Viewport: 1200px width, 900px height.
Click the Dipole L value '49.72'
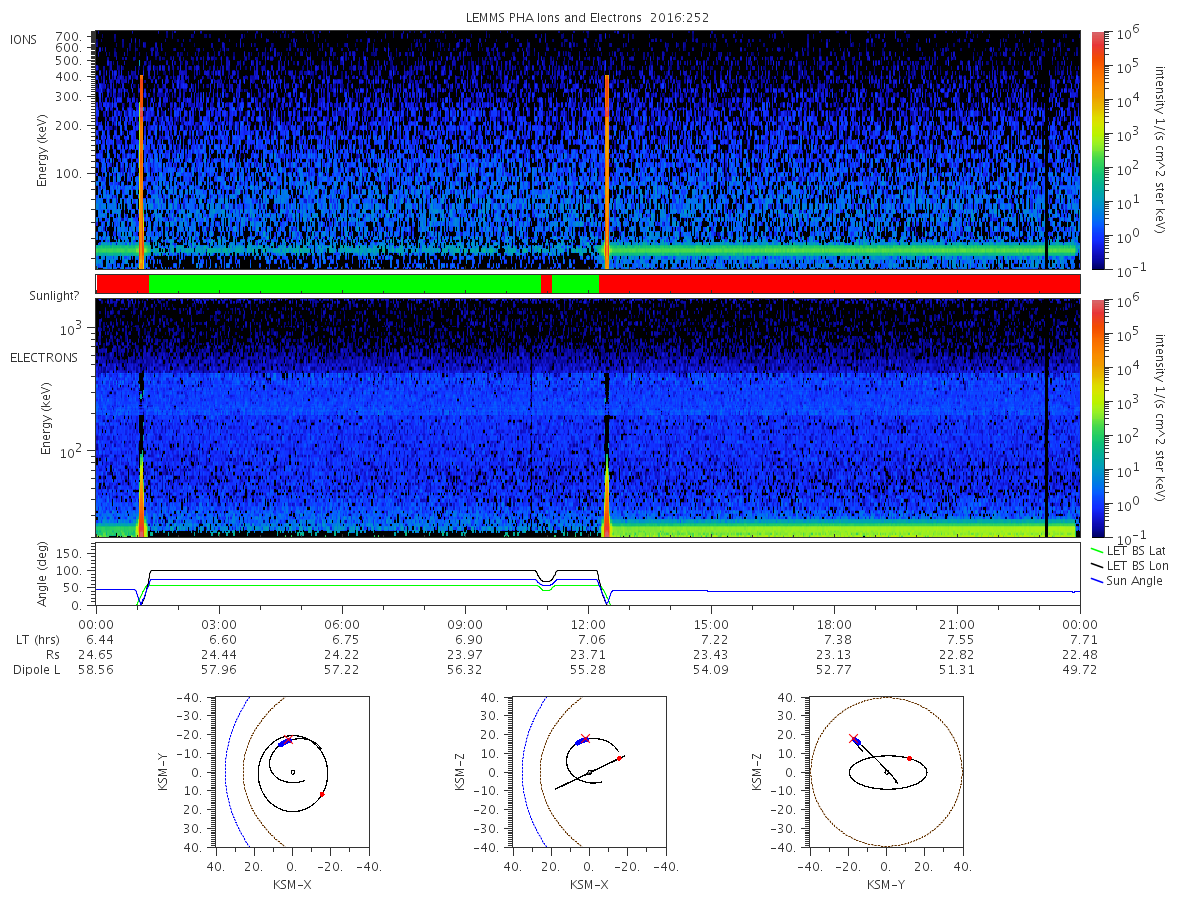1080,670
